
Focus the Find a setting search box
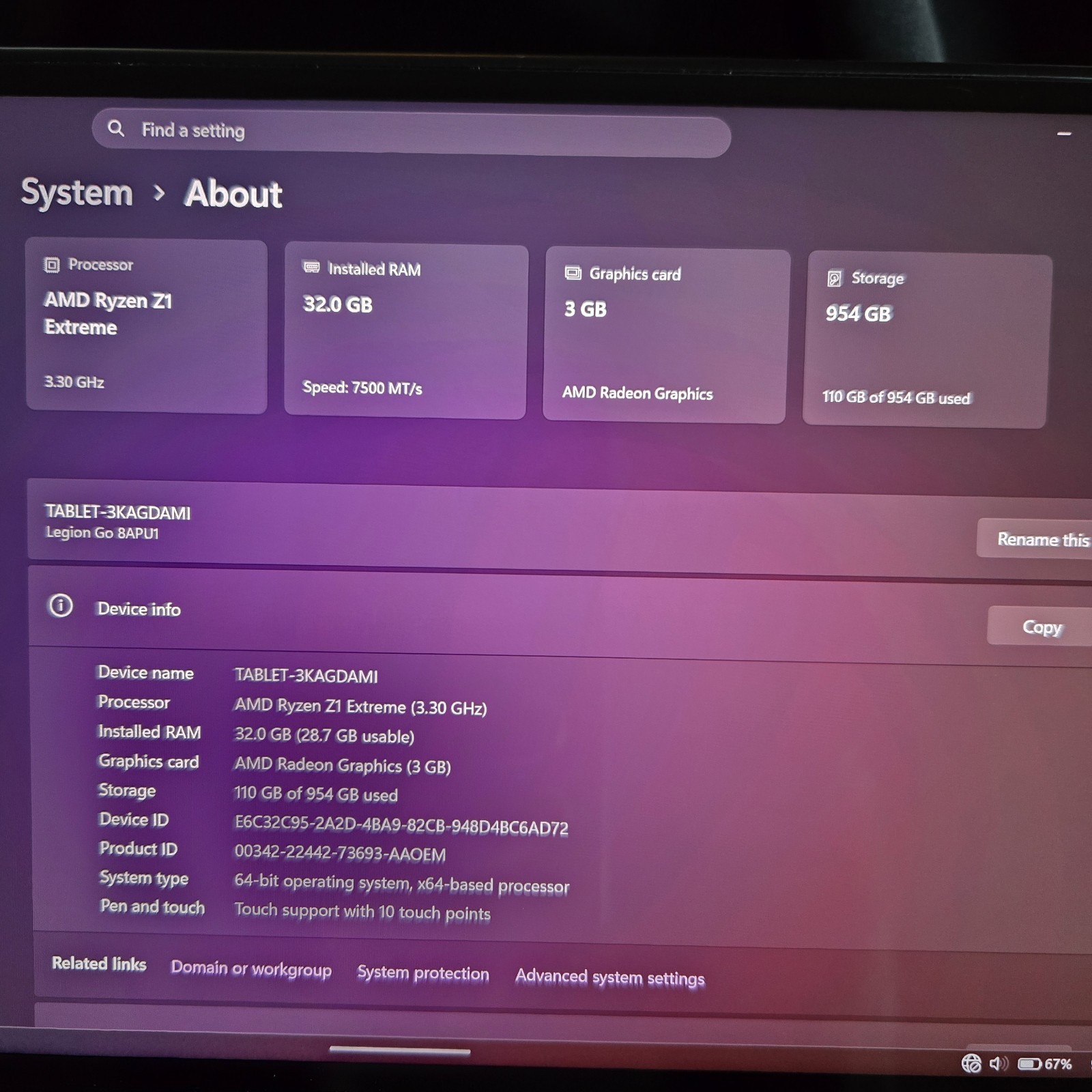click(412, 132)
